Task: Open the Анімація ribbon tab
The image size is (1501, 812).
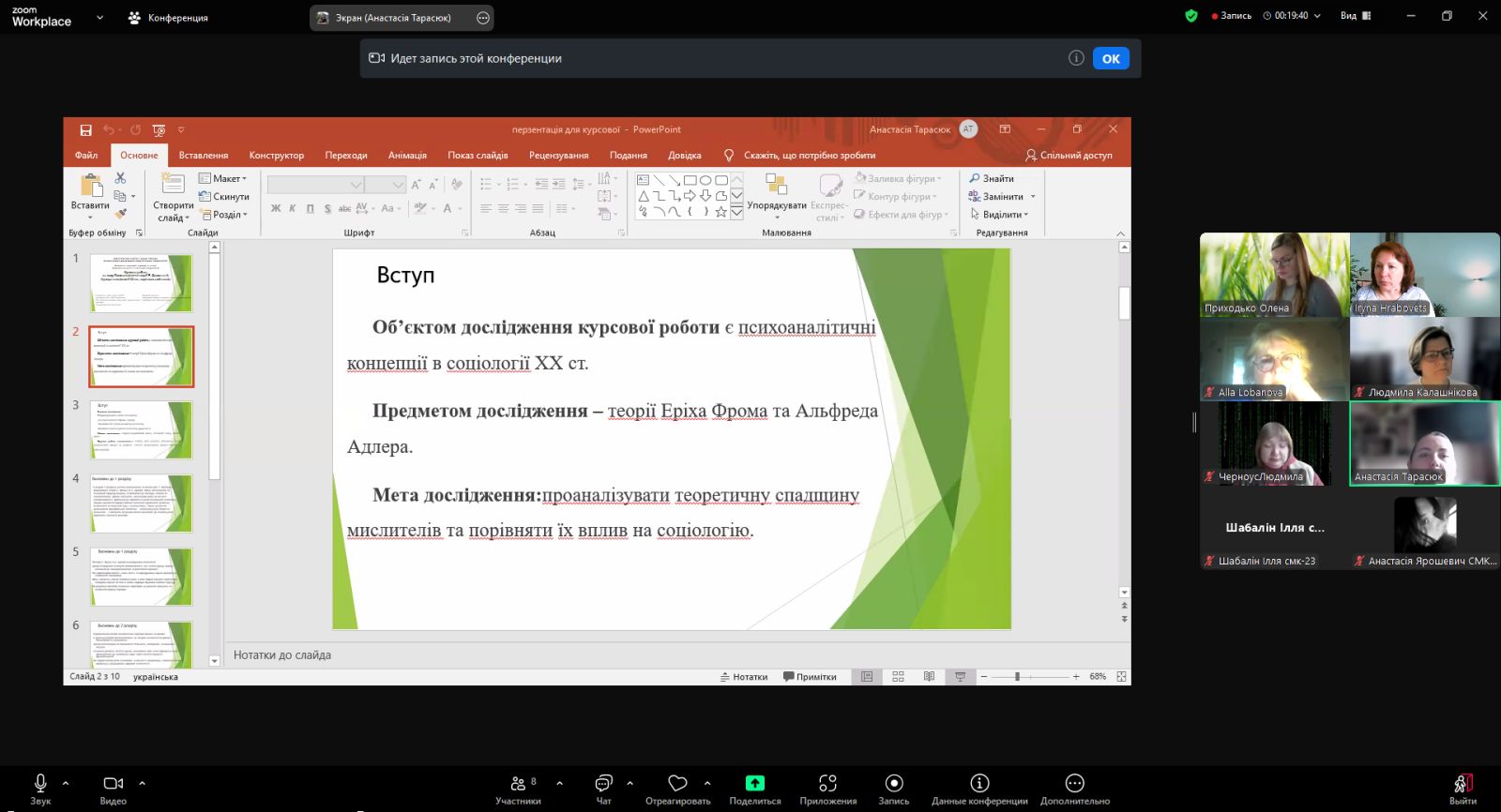Action: click(407, 156)
